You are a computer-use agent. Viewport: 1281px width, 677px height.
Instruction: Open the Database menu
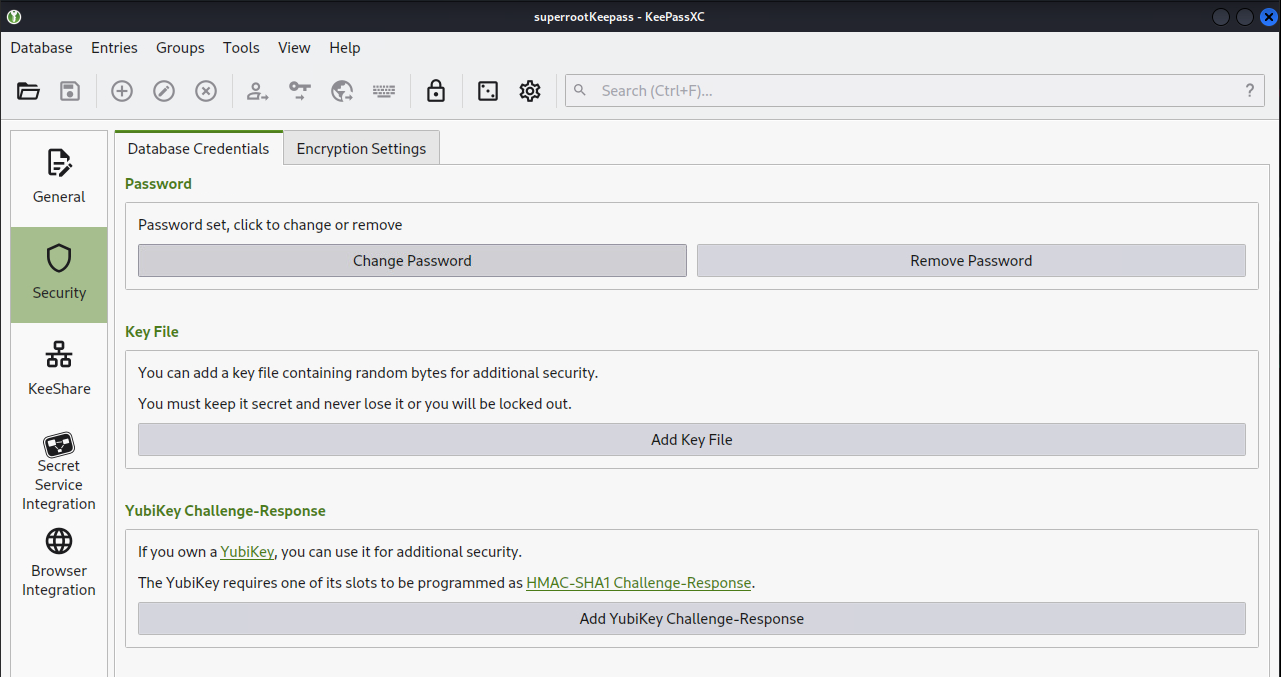tap(42, 48)
